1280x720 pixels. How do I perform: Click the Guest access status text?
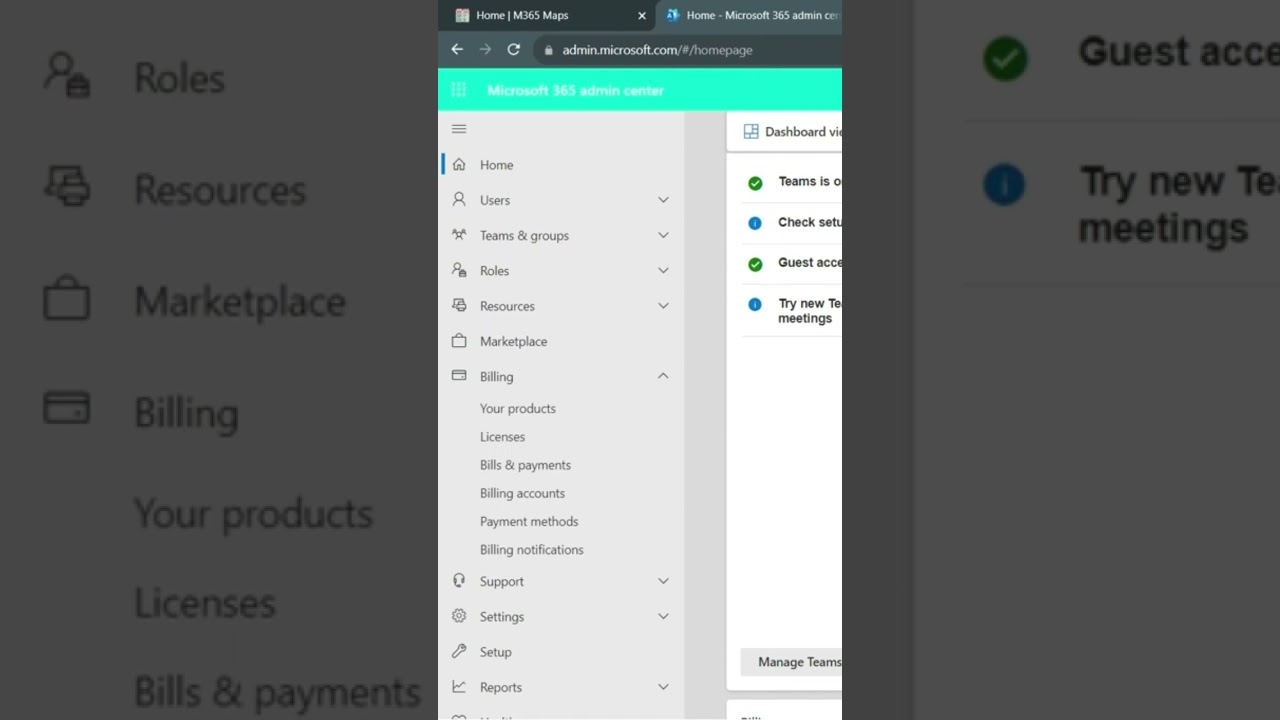810,263
